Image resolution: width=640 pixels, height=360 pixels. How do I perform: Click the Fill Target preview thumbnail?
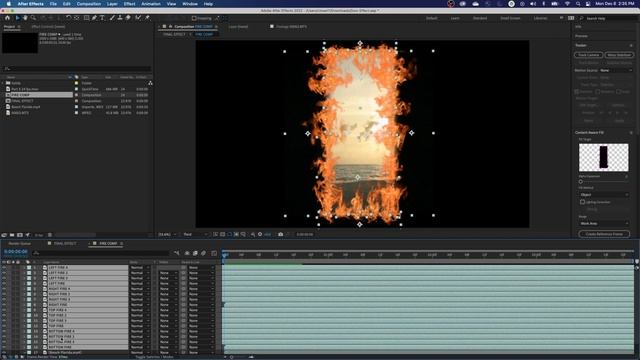click(604, 157)
